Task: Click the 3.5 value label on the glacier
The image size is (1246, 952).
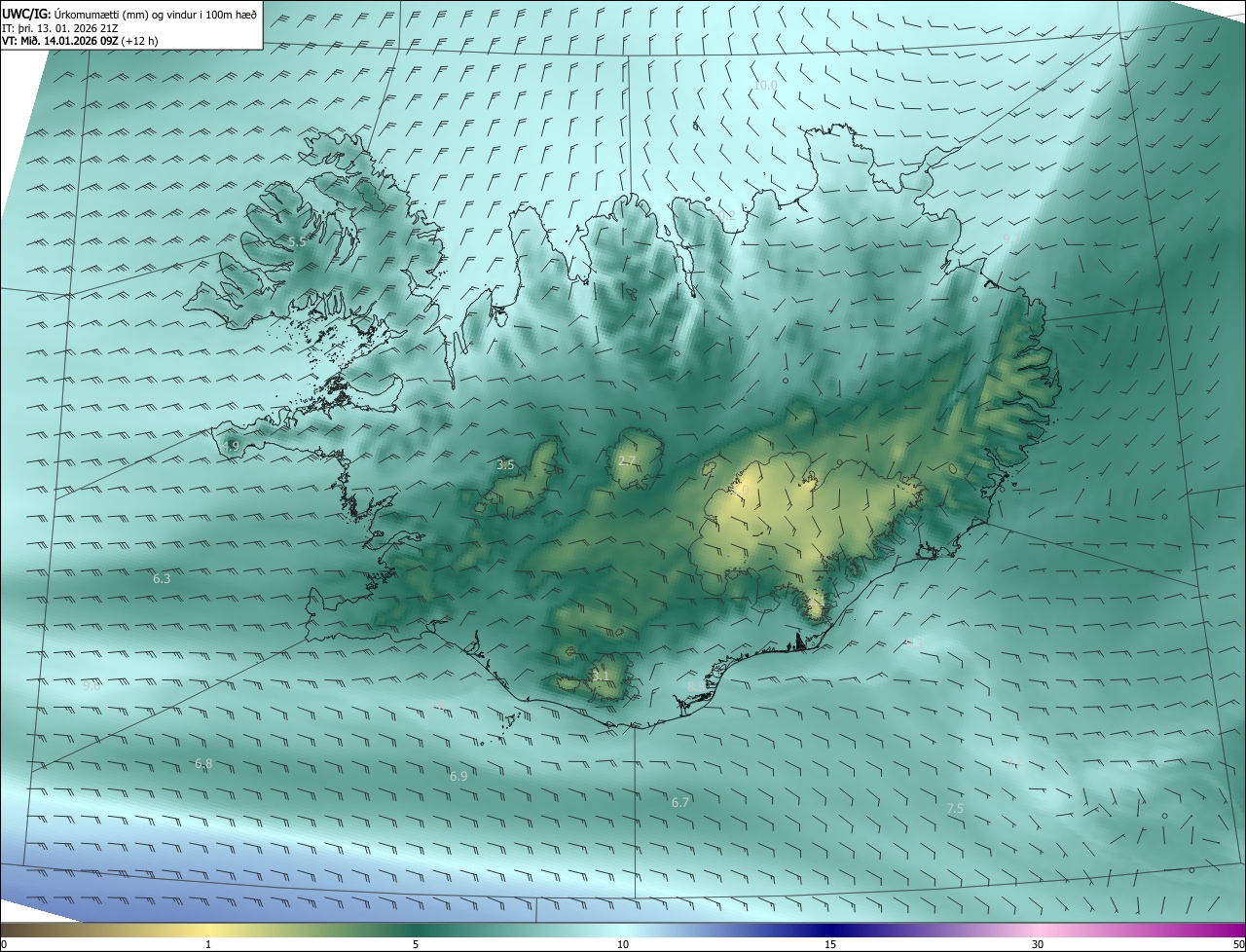Action: [505, 465]
